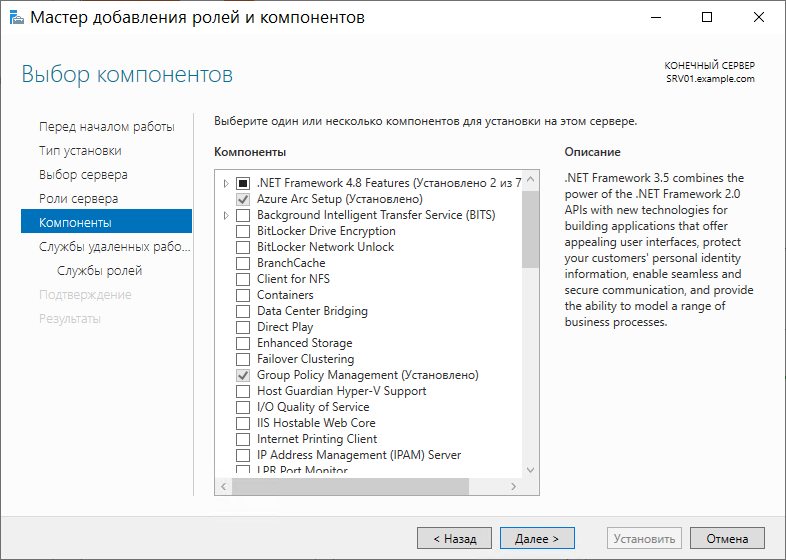Check the BitLocker Drive Encryption checkbox
The height and width of the screenshot is (560, 786).
(243, 231)
